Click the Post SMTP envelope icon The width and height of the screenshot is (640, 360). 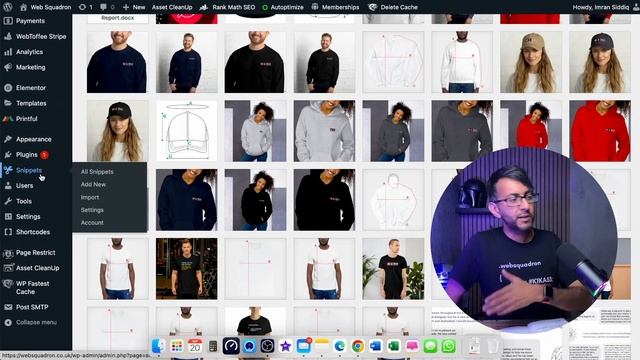pos(8,307)
